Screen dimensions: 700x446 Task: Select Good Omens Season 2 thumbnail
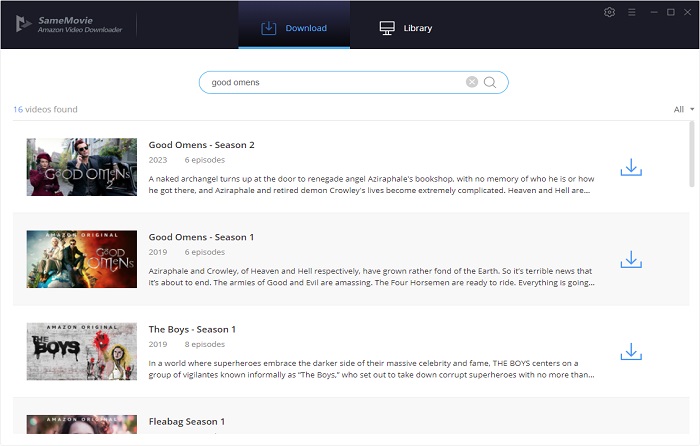(x=82, y=167)
